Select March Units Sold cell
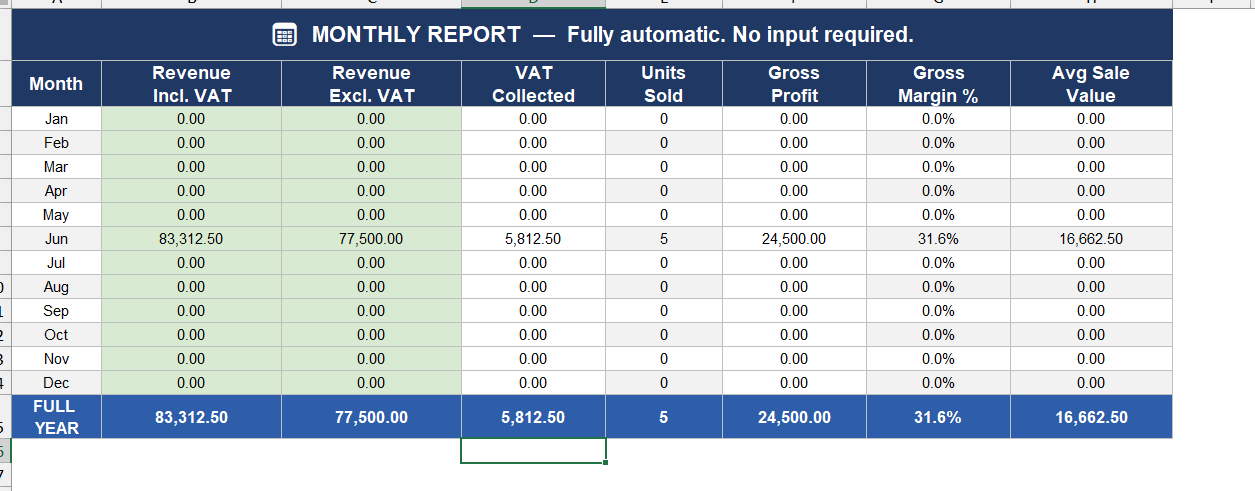The image size is (1255, 491). pos(663,167)
